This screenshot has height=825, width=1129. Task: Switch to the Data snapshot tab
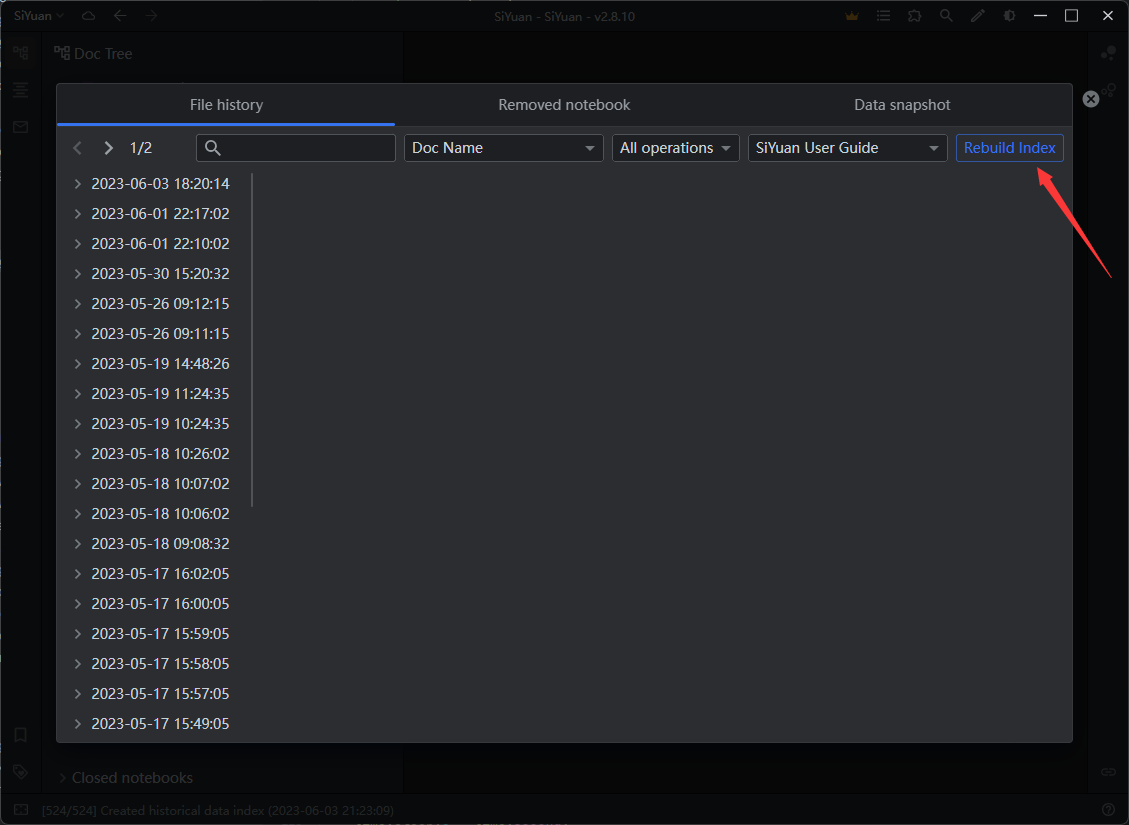point(902,105)
